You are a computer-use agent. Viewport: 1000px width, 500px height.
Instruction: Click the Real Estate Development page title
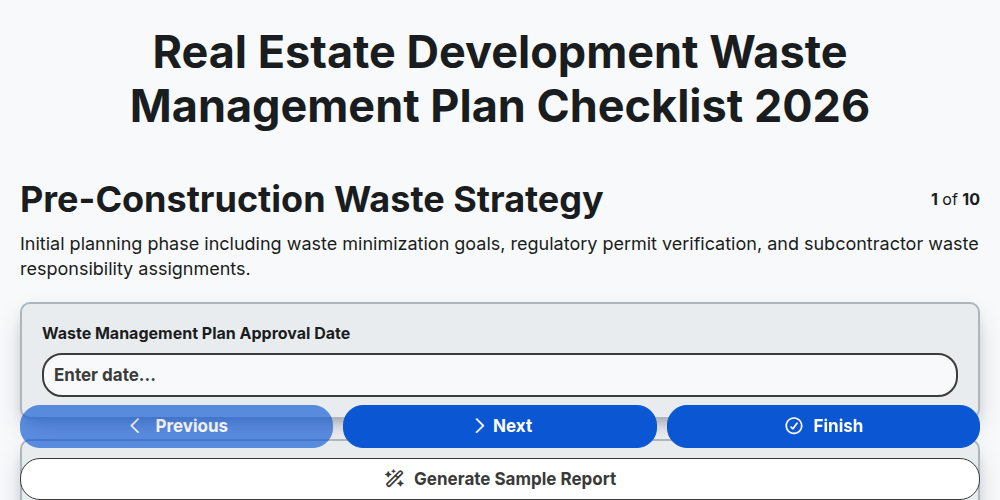point(500,79)
